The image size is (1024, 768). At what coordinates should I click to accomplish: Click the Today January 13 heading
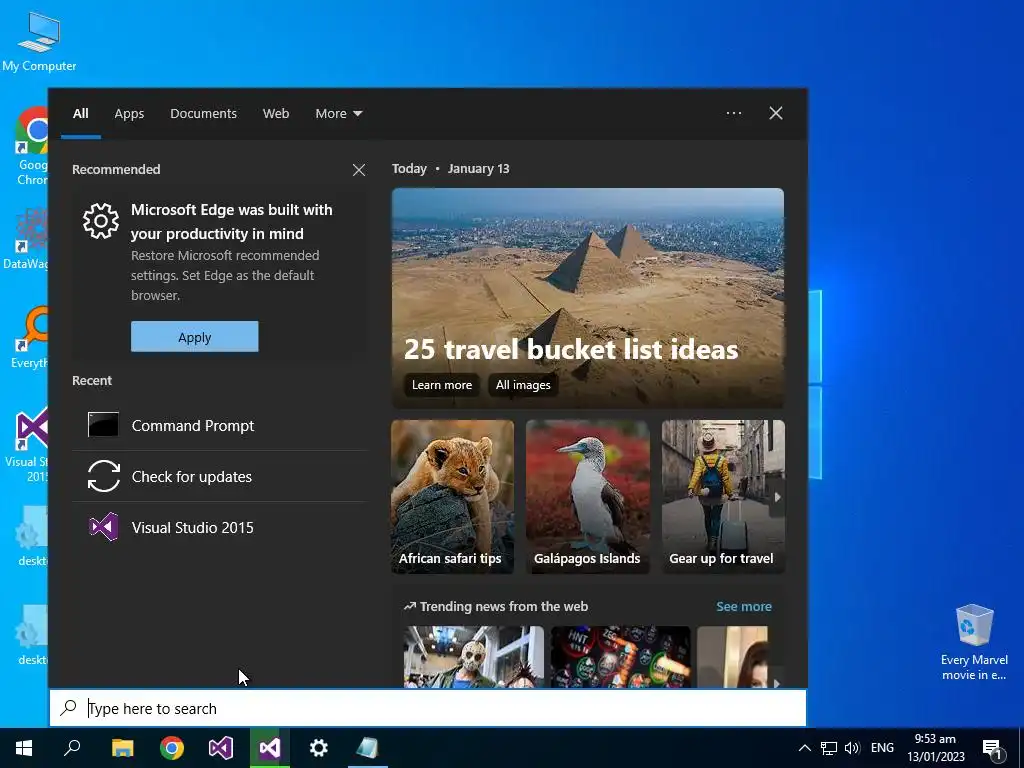[x=451, y=168]
